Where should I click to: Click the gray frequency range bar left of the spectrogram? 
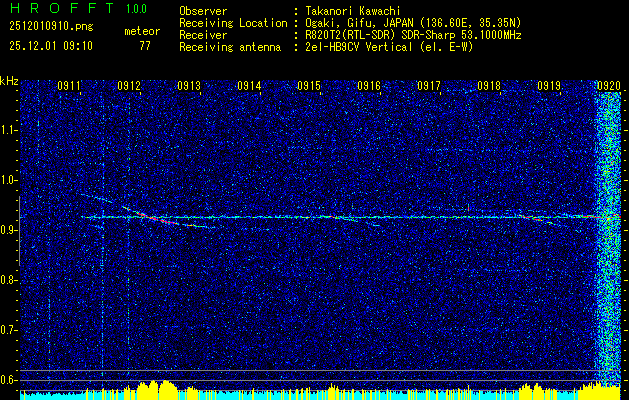[19, 231]
